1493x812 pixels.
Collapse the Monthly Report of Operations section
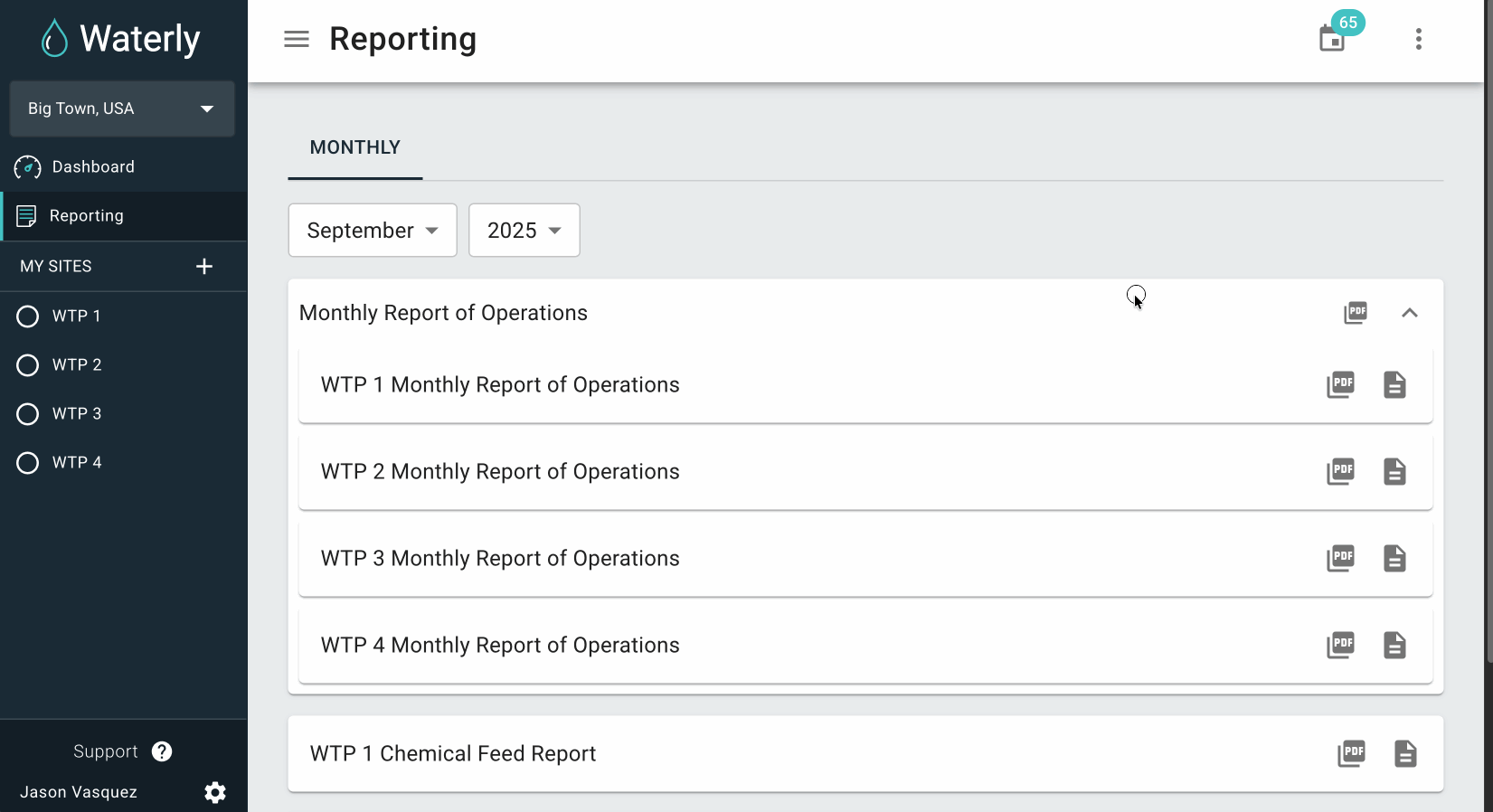tap(1409, 313)
